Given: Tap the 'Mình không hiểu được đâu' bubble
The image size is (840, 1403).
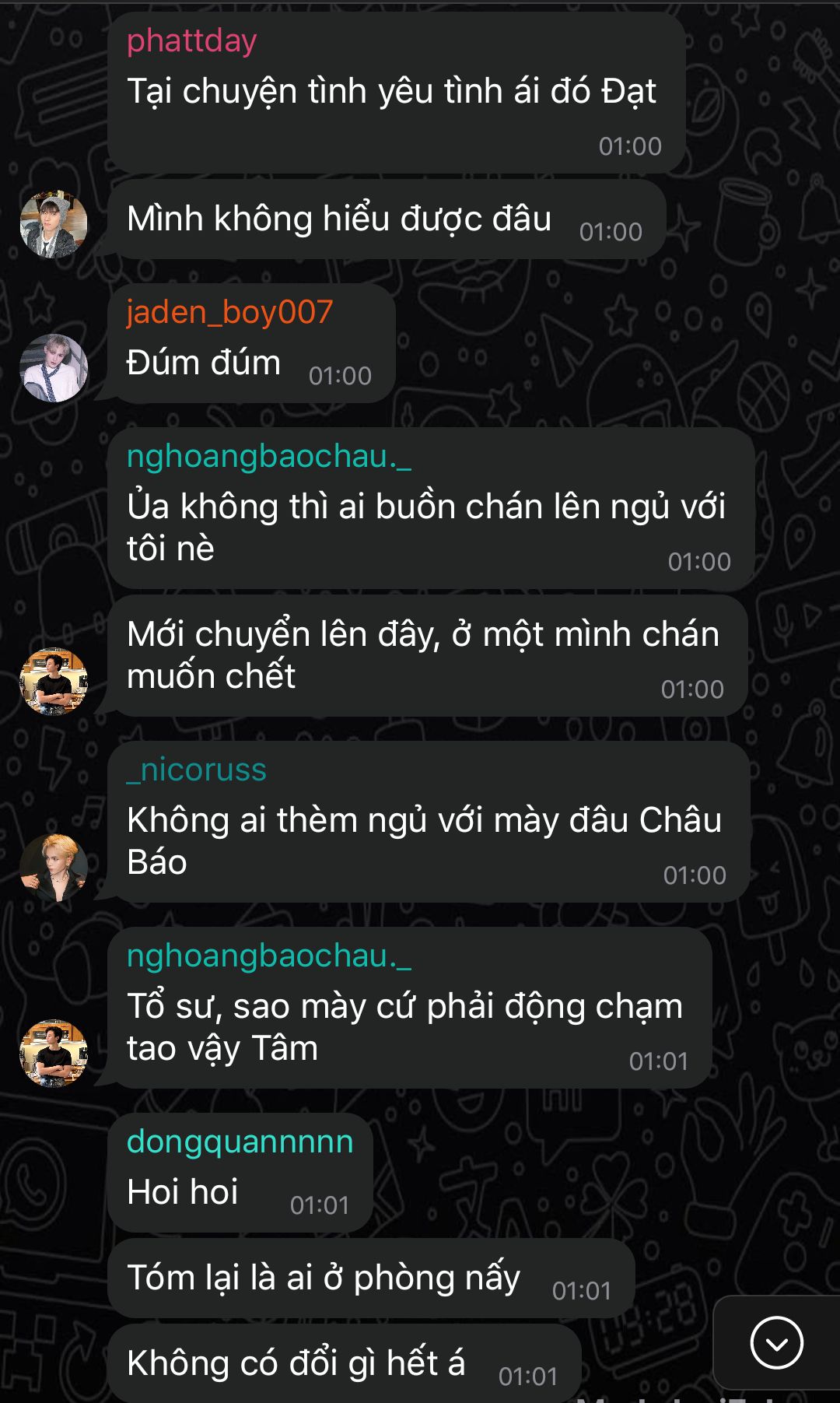Looking at the screenshot, I should coord(387,219).
